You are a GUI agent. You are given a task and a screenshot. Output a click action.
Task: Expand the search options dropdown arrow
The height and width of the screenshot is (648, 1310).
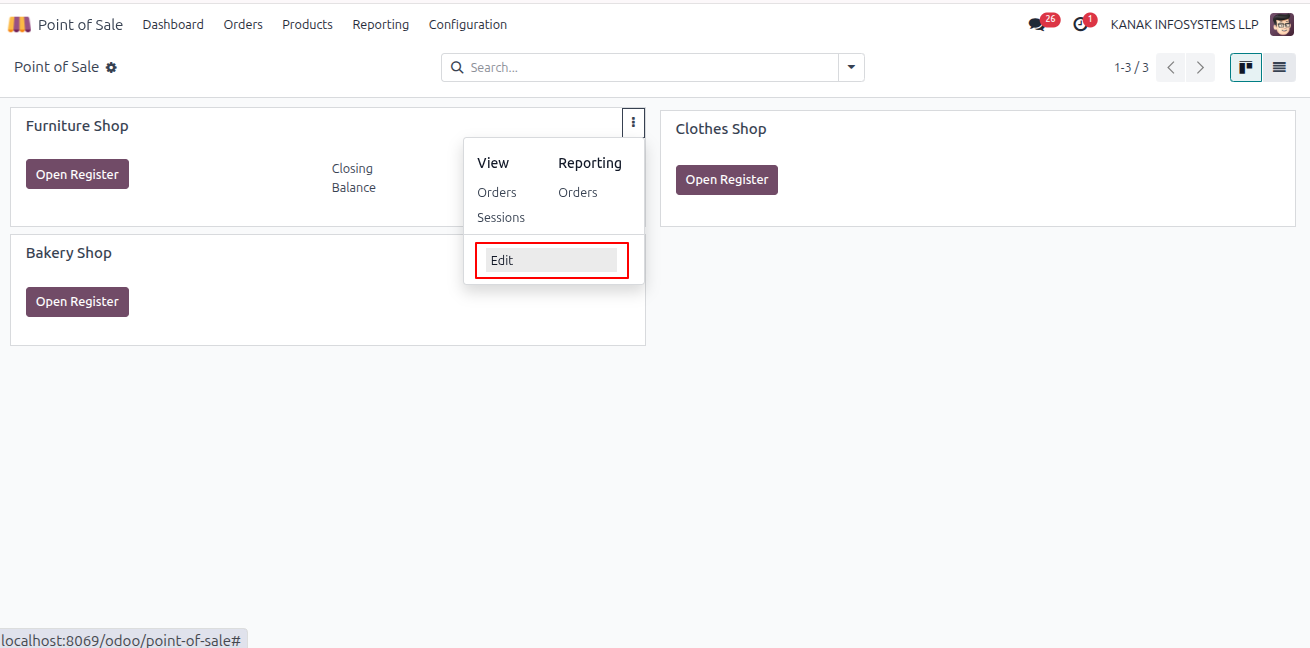coord(851,67)
